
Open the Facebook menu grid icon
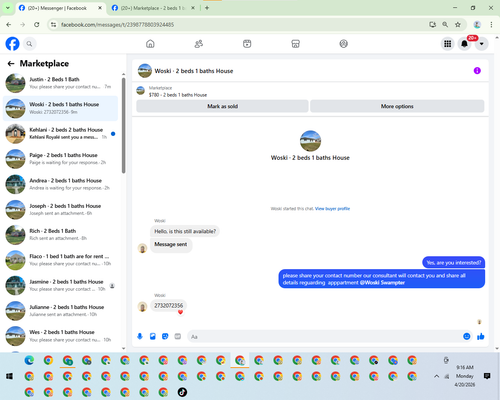pyautogui.click(x=448, y=44)
